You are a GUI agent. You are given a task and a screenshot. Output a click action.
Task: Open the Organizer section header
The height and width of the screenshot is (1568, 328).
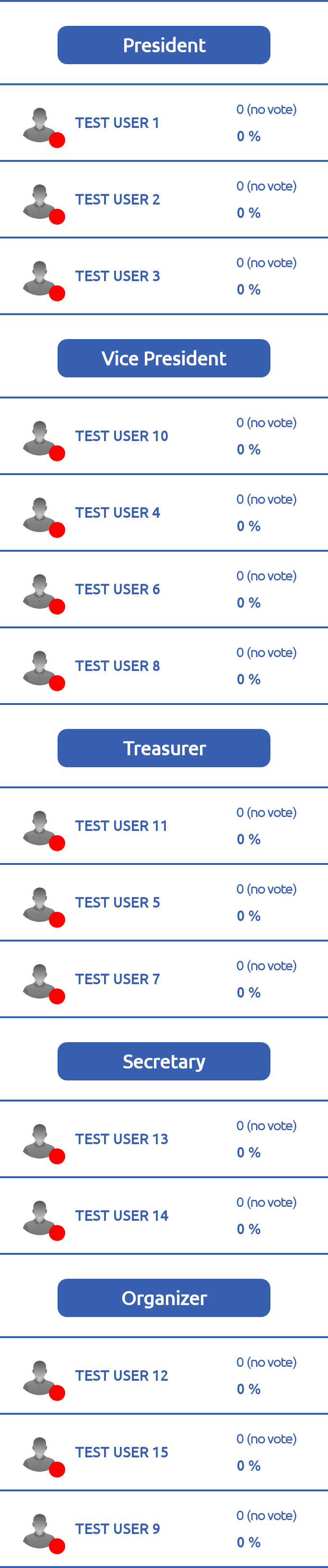(164, 1298)
